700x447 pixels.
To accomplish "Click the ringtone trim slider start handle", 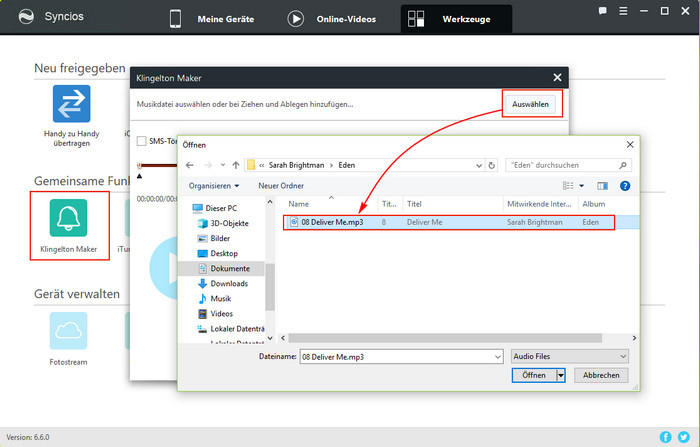I will [x=139, y=166].
